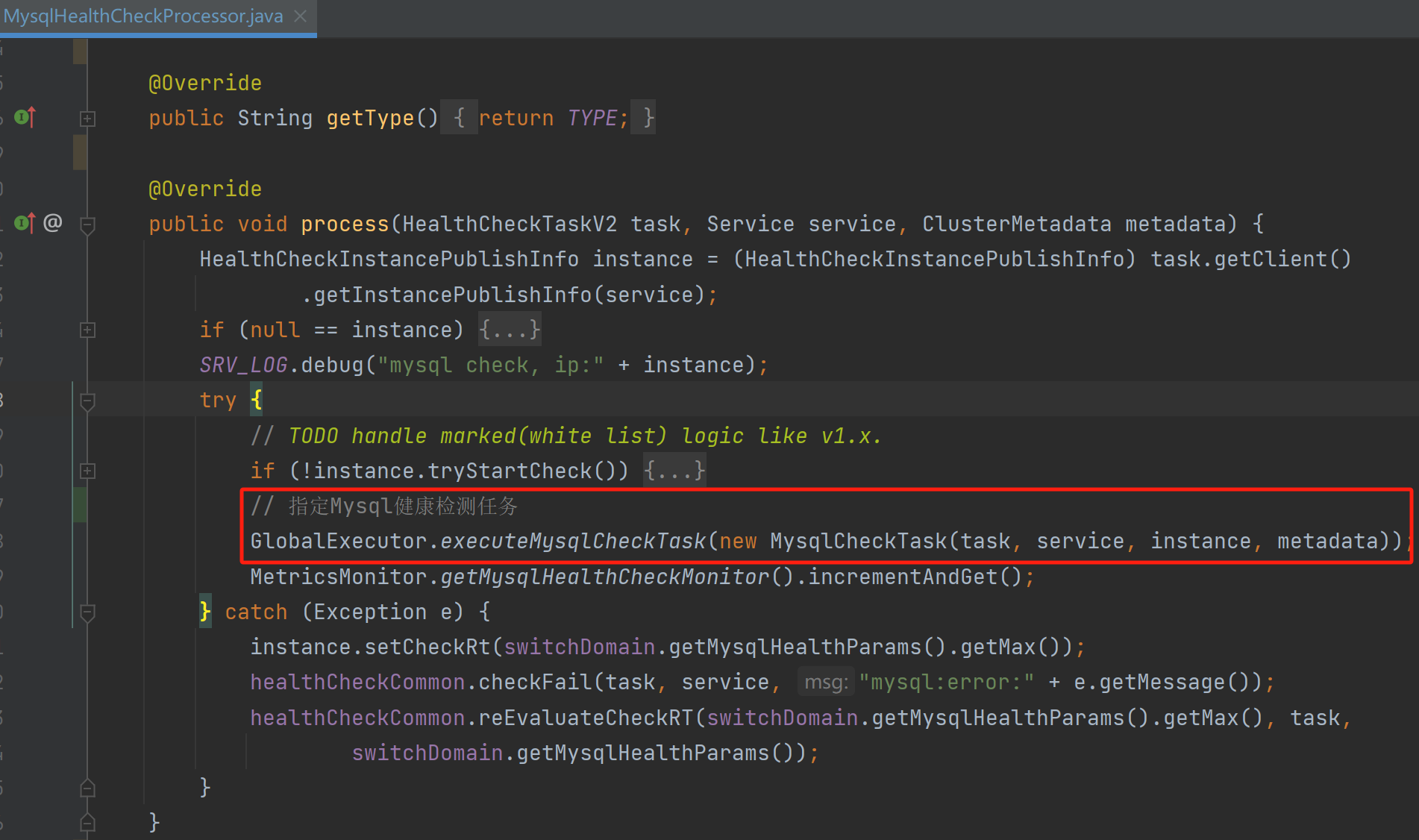The width and height of the screenshot is (1419, 840).
Task: Unfold the {...} placeholder after 'if (null == instance)'
Action: click(510, 329)
